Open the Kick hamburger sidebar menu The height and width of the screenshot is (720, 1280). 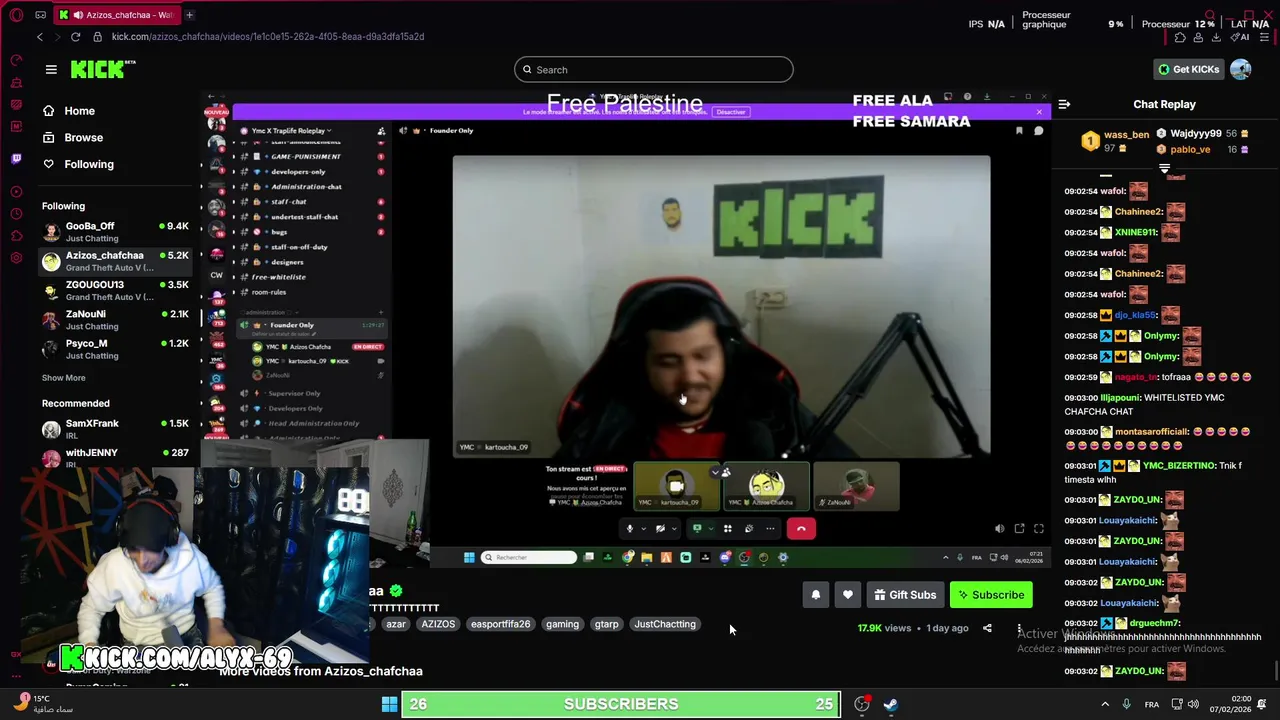(x=51, y=69)
